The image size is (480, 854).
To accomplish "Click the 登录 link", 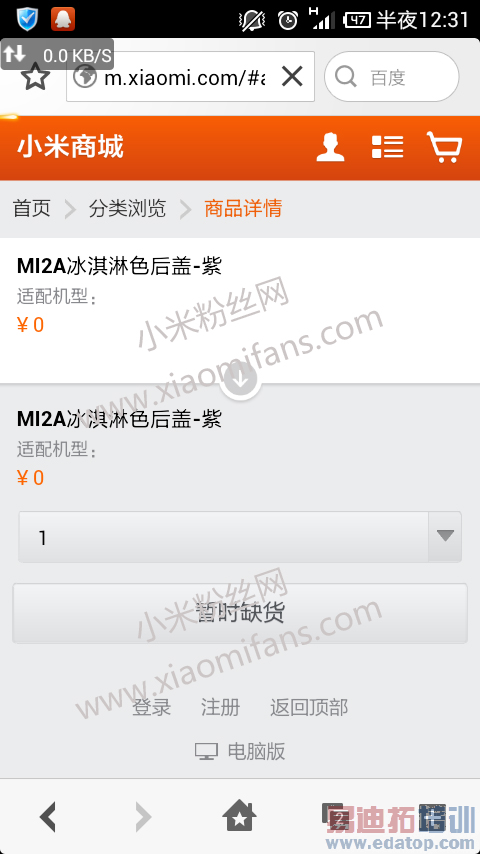I will coord(152,707).
